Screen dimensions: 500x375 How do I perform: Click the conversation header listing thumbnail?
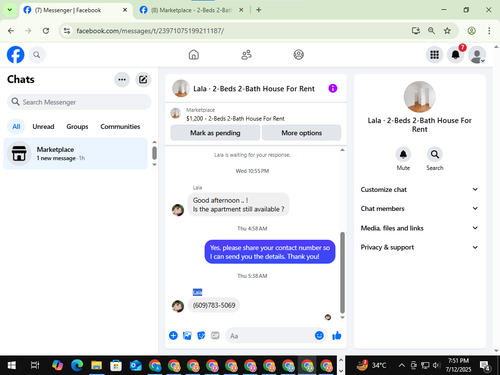[x=181, y=88]
